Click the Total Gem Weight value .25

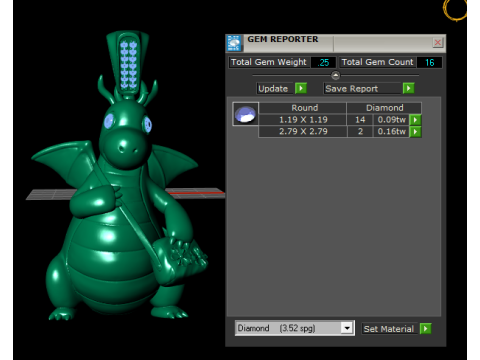(323, 63)
